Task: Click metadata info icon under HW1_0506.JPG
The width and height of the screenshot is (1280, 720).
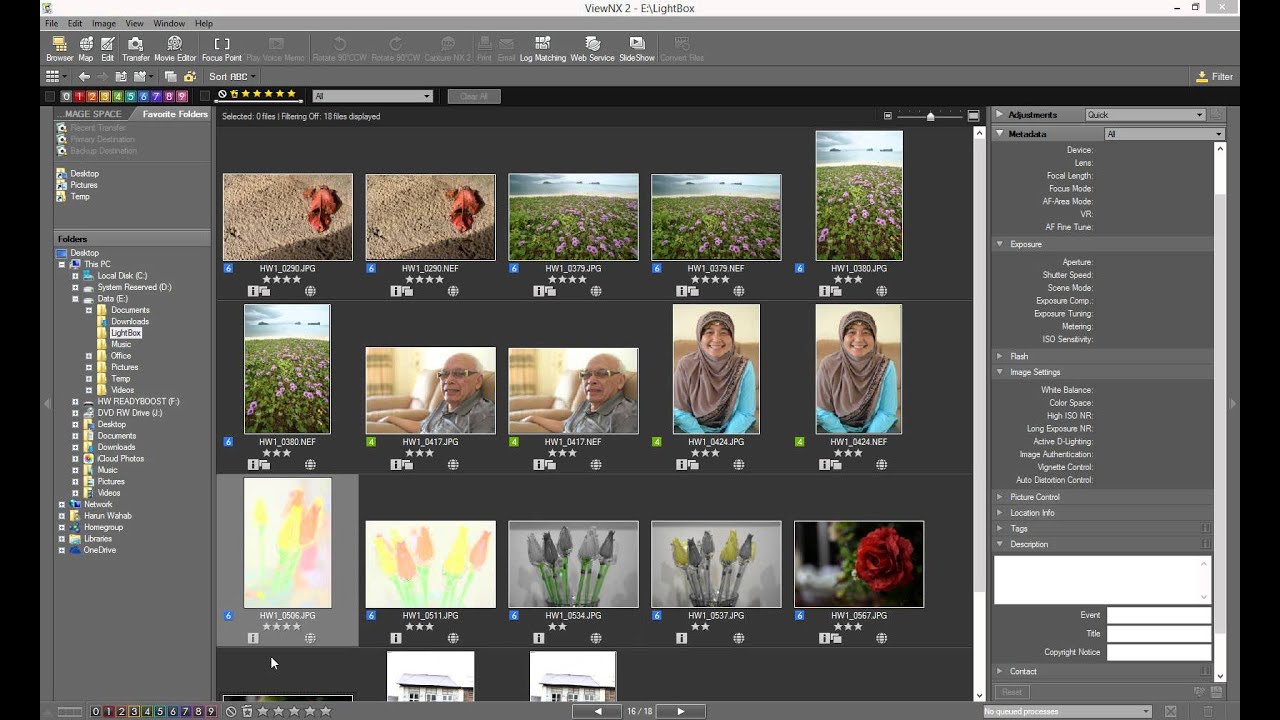Action: tap(253, 638)
